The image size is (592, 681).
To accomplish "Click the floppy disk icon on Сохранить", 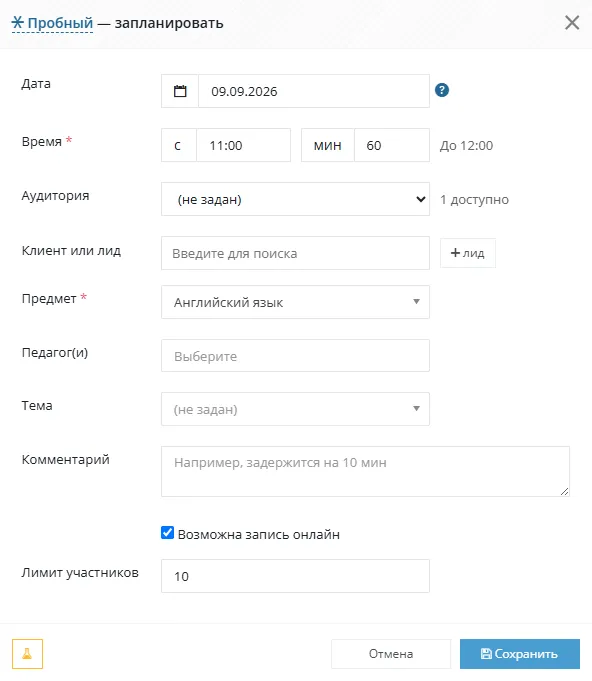I will coord(486,654).
